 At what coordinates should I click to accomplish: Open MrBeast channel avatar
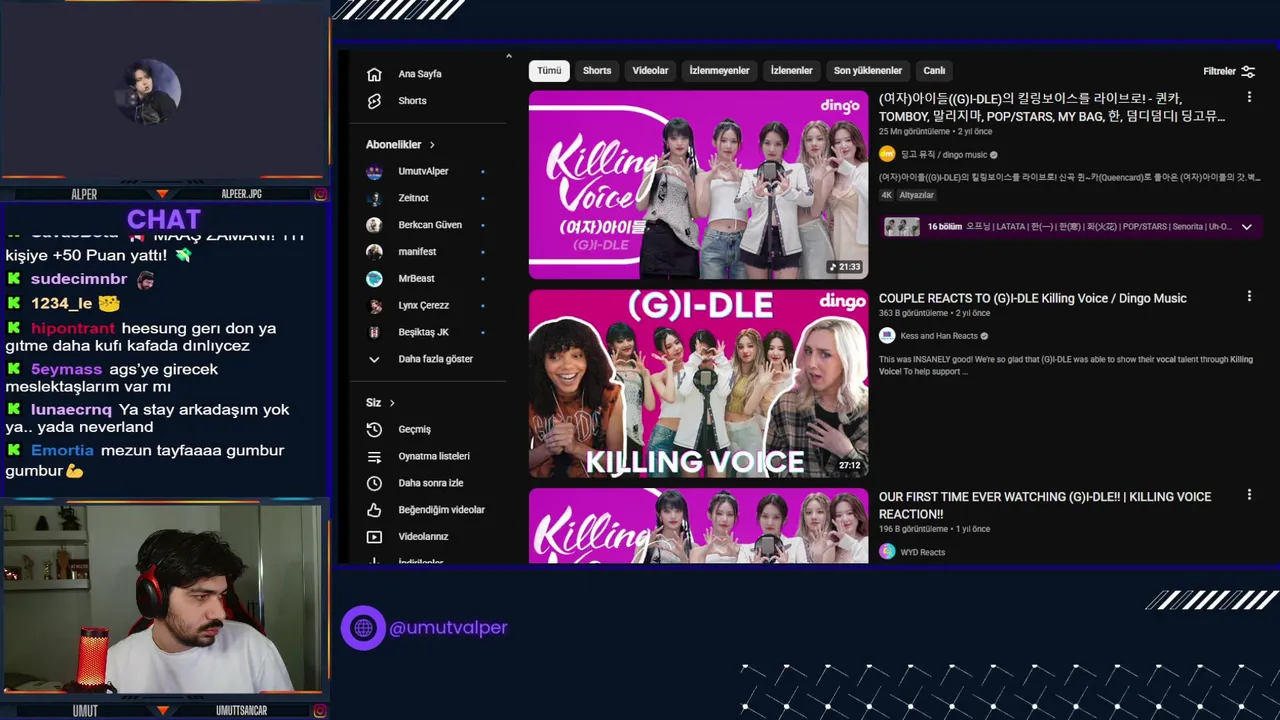click(374, 279)
